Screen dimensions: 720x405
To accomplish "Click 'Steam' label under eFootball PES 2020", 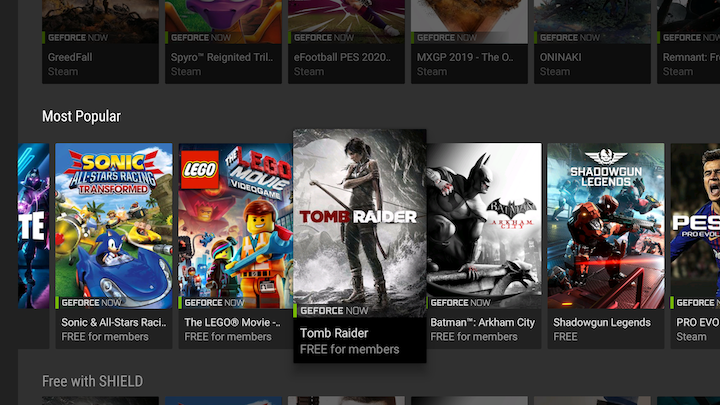I will pyautogui.click(x=309, y=72).
